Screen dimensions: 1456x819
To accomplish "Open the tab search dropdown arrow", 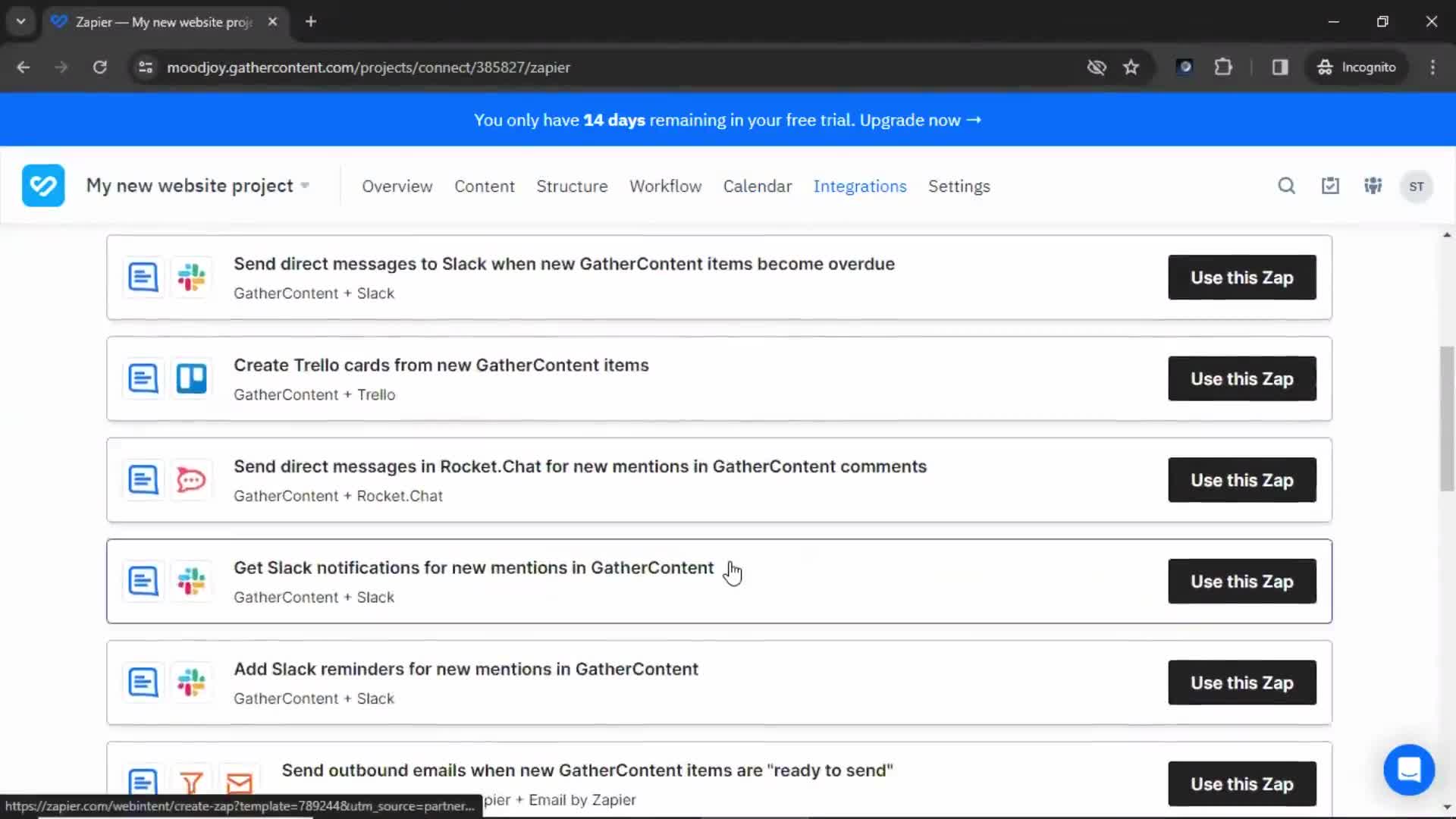I will (20, 21).
